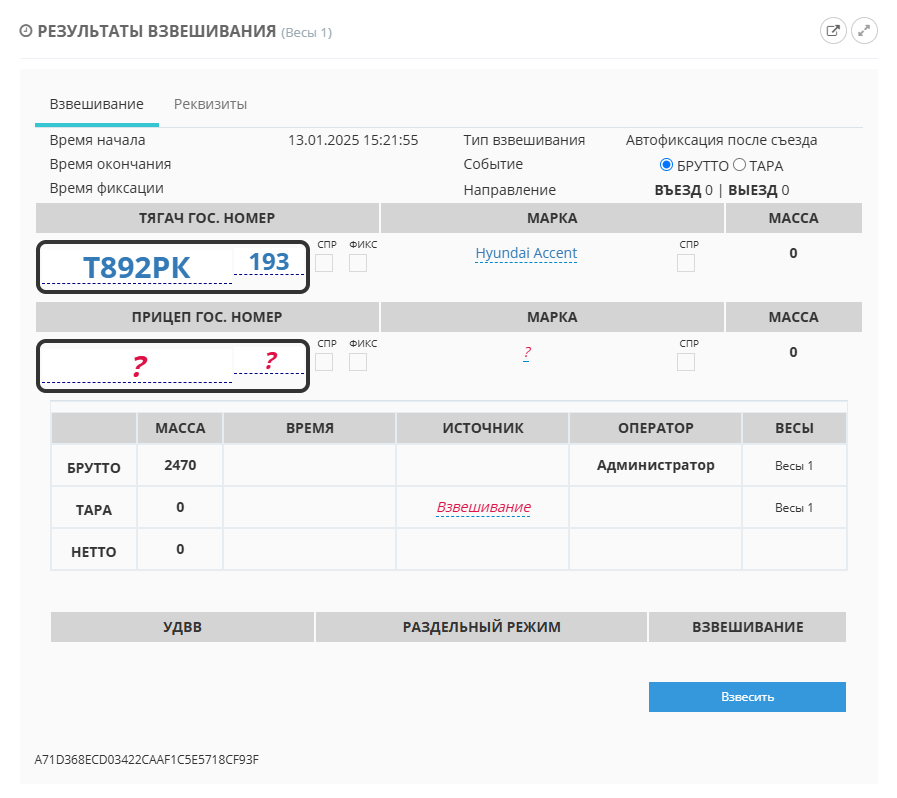This screenshot has height=798, width=897.
Task: Enable the tractor plate ФИКС checkbox
Action: pyautogui.click(x=358, y=263)
